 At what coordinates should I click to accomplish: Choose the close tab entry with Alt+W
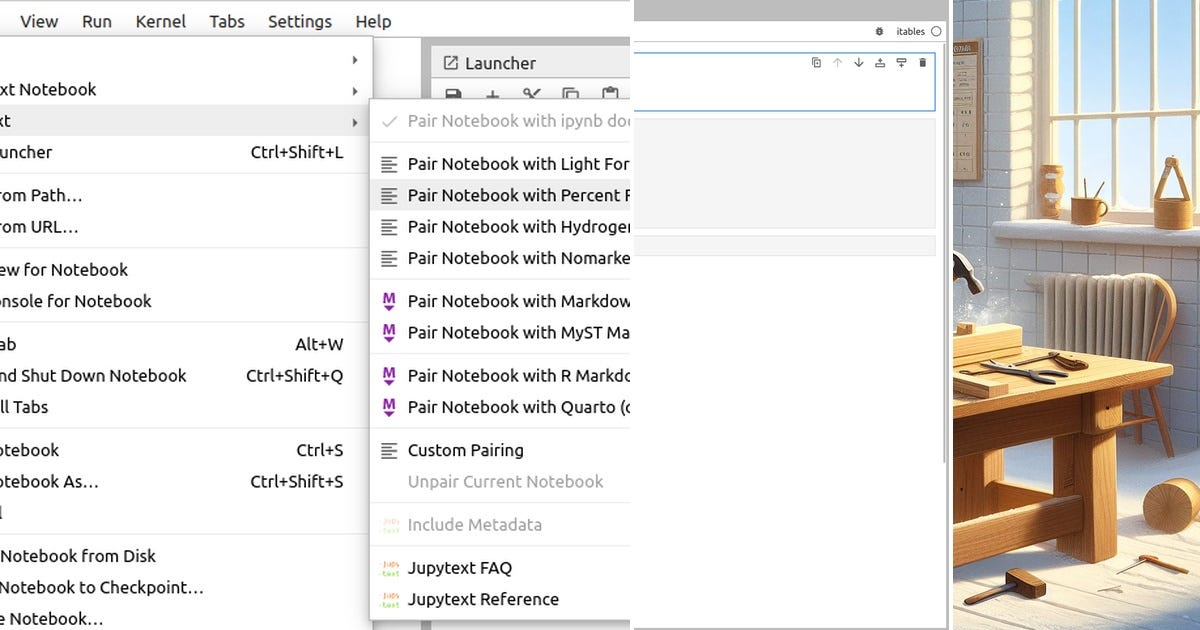[x=185, y=344]
